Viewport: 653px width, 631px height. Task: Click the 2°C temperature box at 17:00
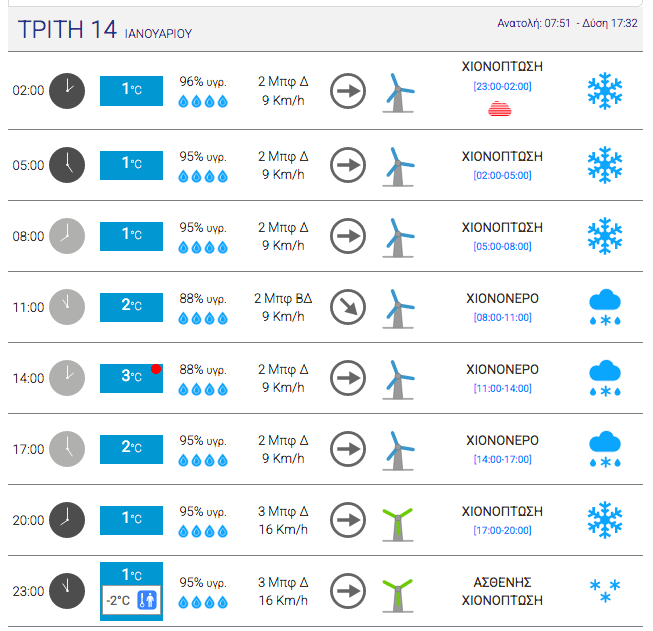[x=131, y=448]
